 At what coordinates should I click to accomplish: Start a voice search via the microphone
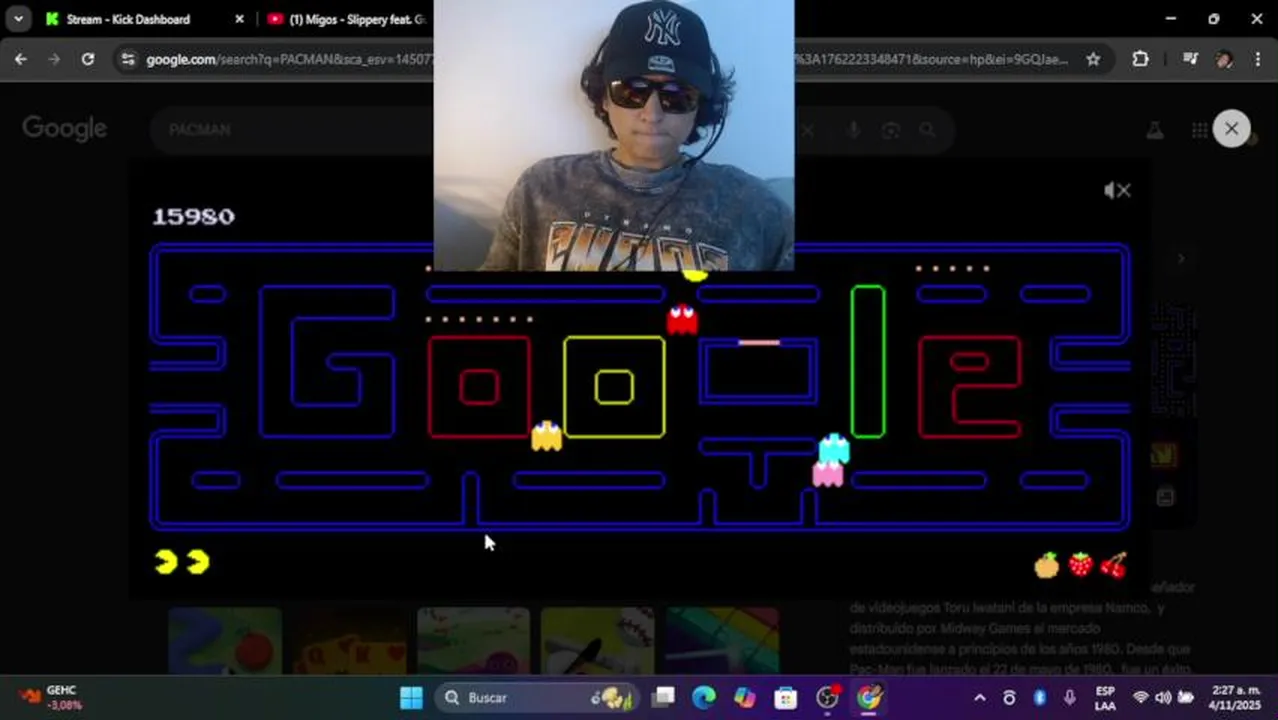point(853,130)
